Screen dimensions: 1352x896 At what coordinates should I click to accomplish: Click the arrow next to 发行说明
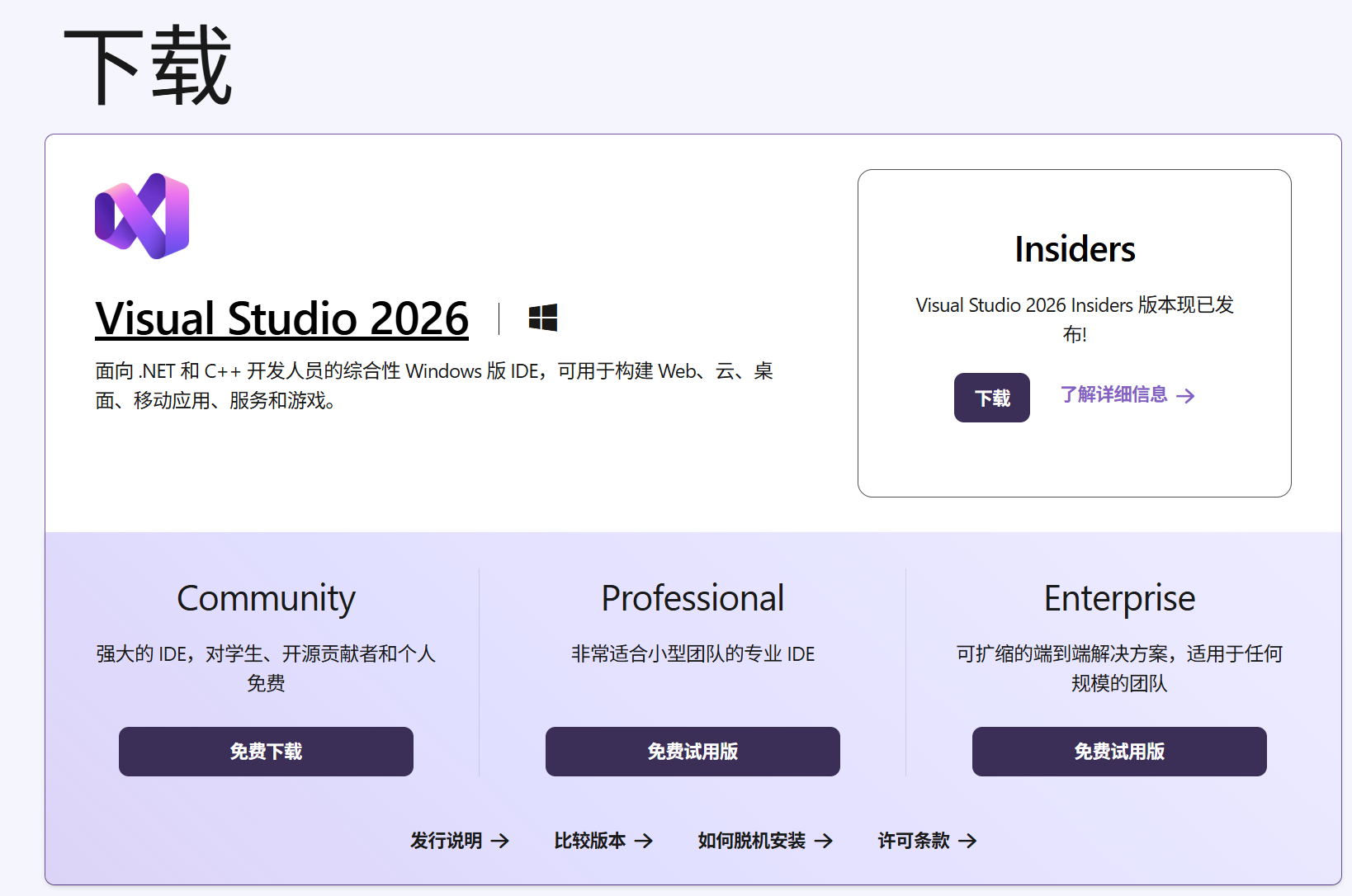pyautogui.click(x=501, y=841)
